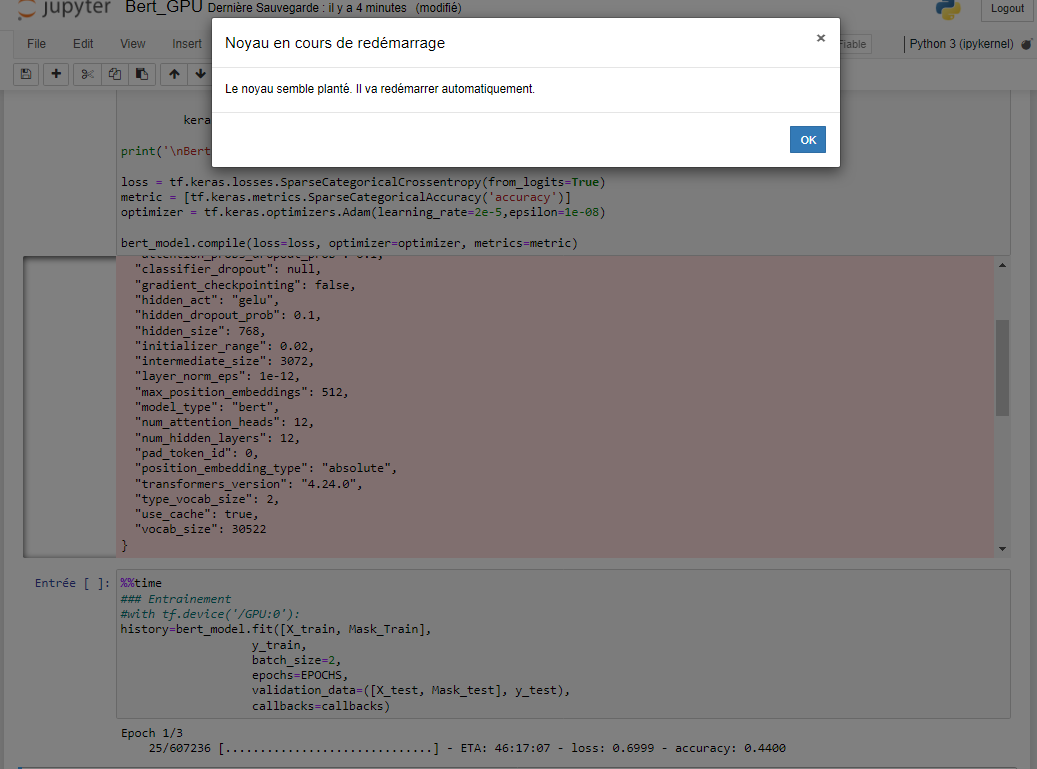Confirm the kernel restart dialog with OK
The image size is (1037, 769).
point(807,139)
